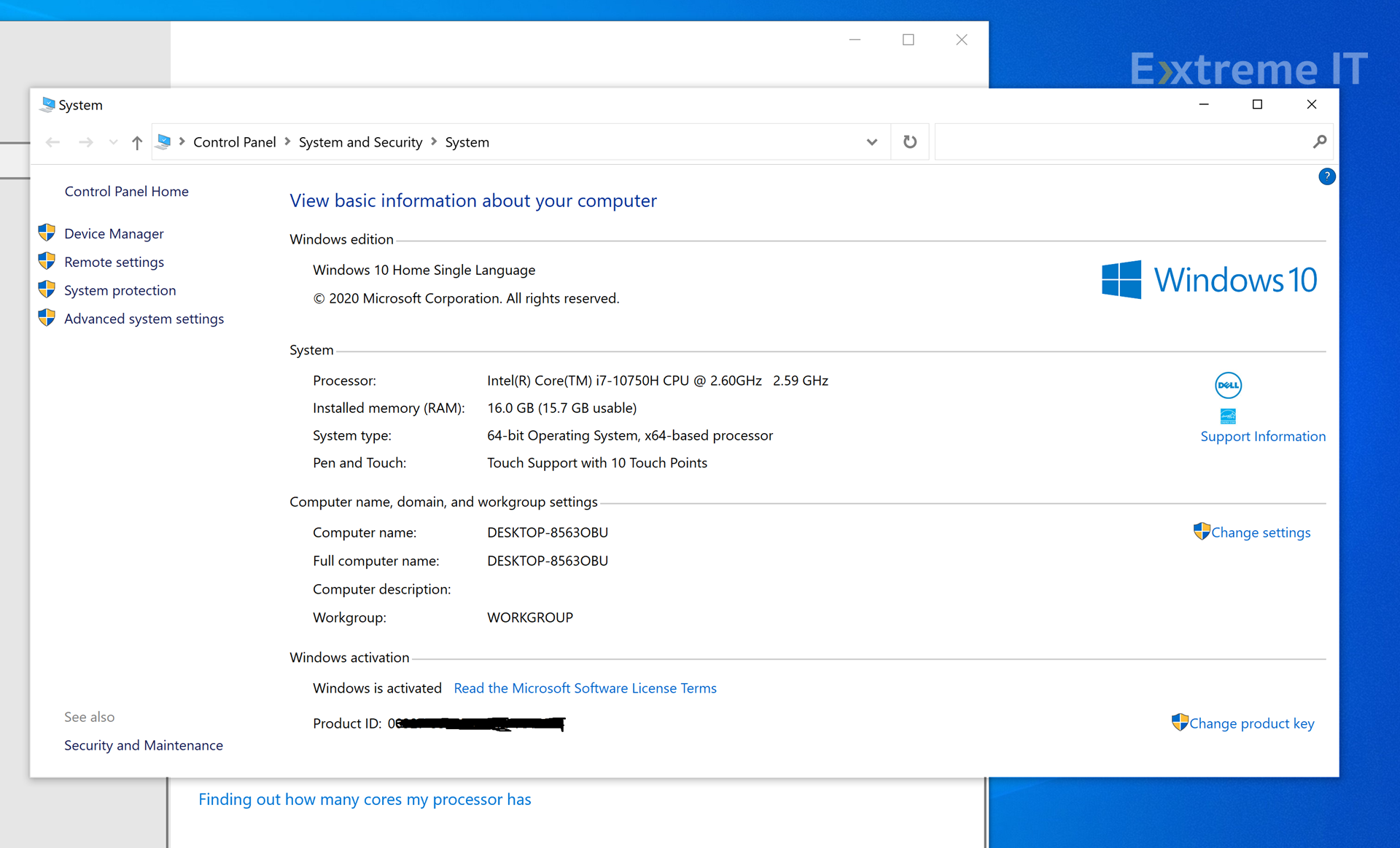
Task: Click the Dell logo icon
Action: pos(1228,385)
